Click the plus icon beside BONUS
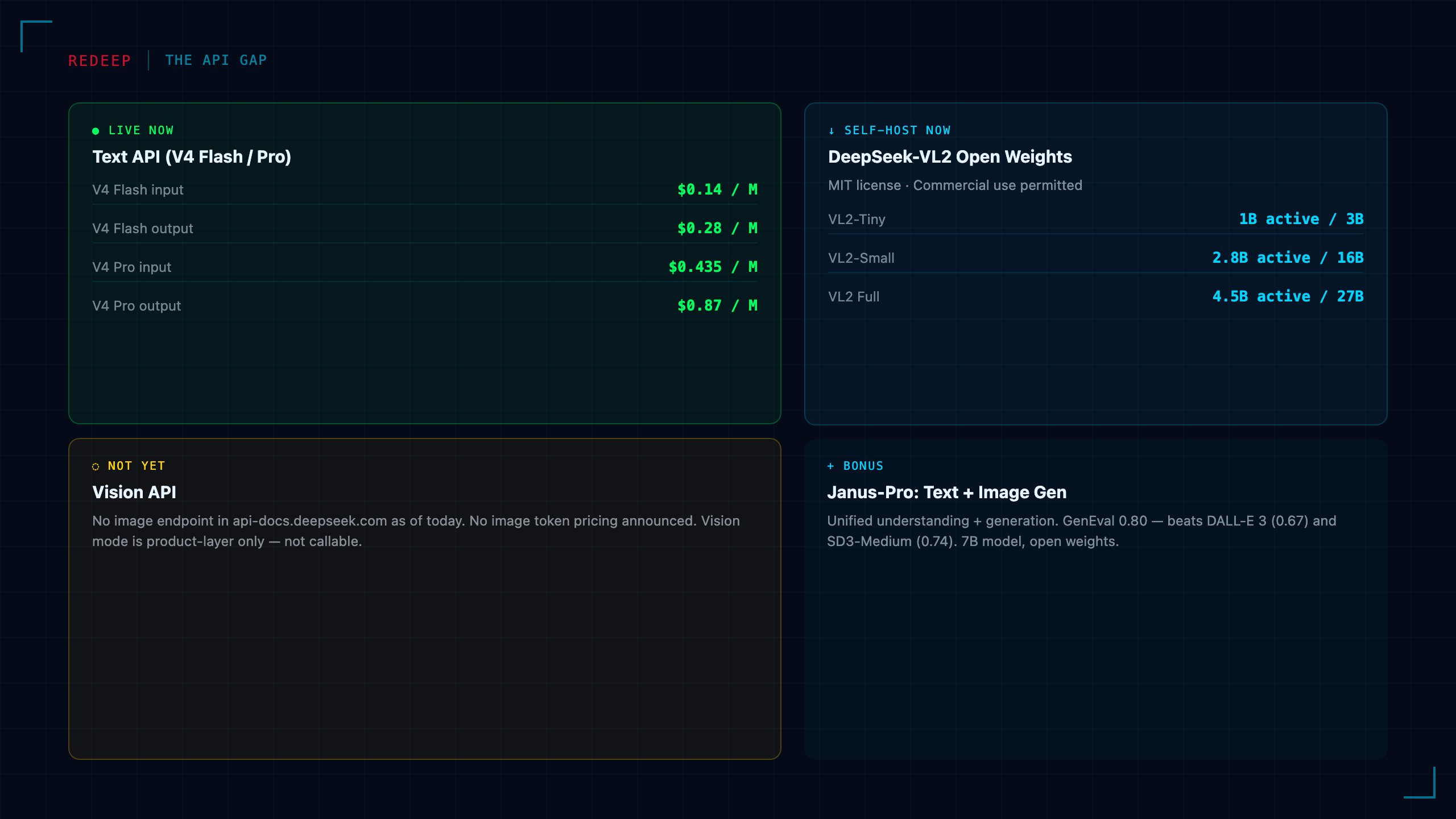The width and height of the screenshot is (1456, 819). click(830, 466)
